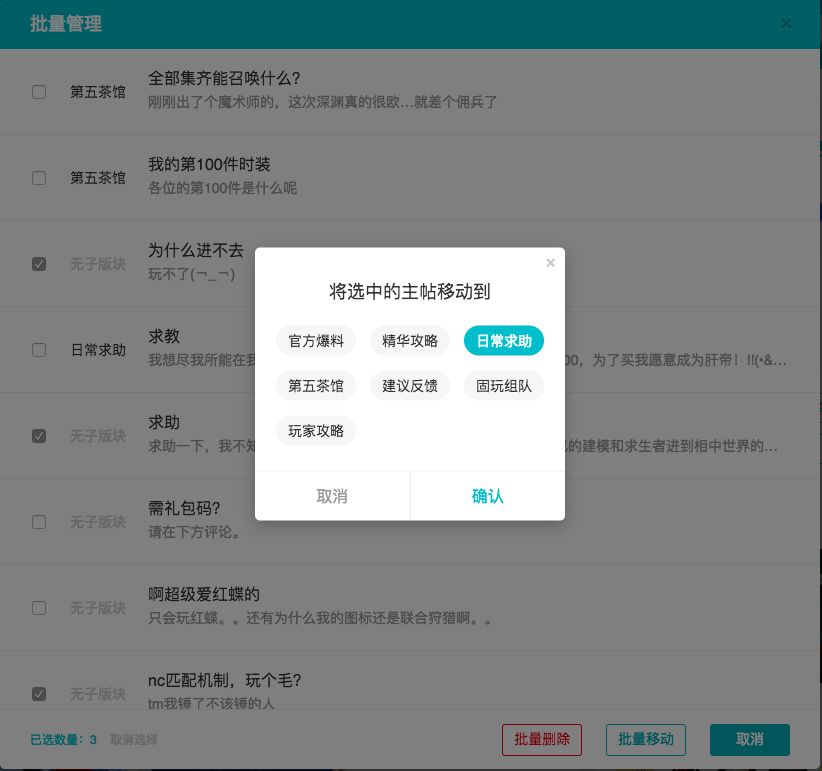The height and width of the screenshot is (771, 822).
Task: Select the 官方爆料 destination category
Action: (x=316, y=340)
